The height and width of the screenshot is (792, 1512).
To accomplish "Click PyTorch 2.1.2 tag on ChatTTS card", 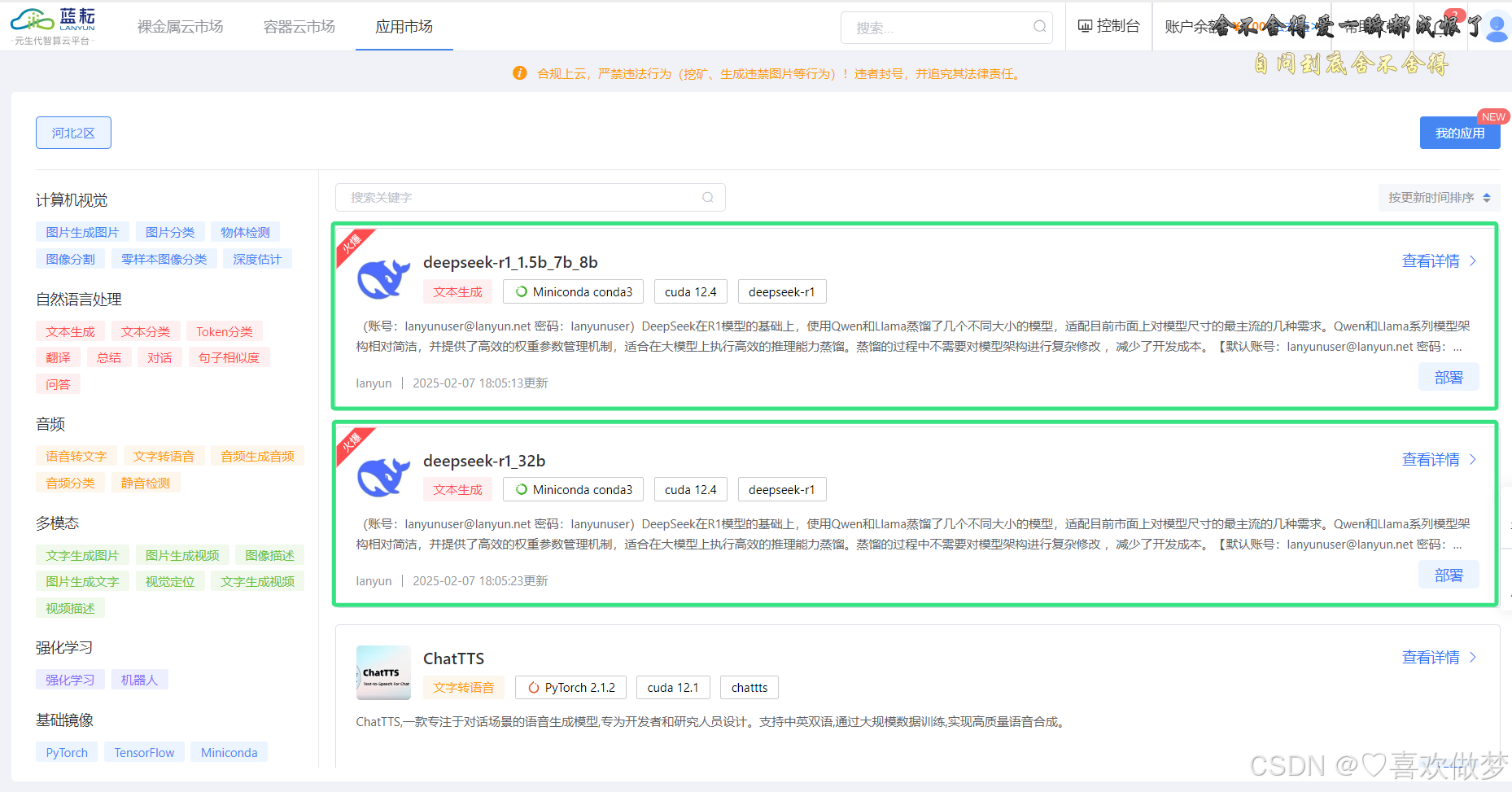I will tap(570, 688).
